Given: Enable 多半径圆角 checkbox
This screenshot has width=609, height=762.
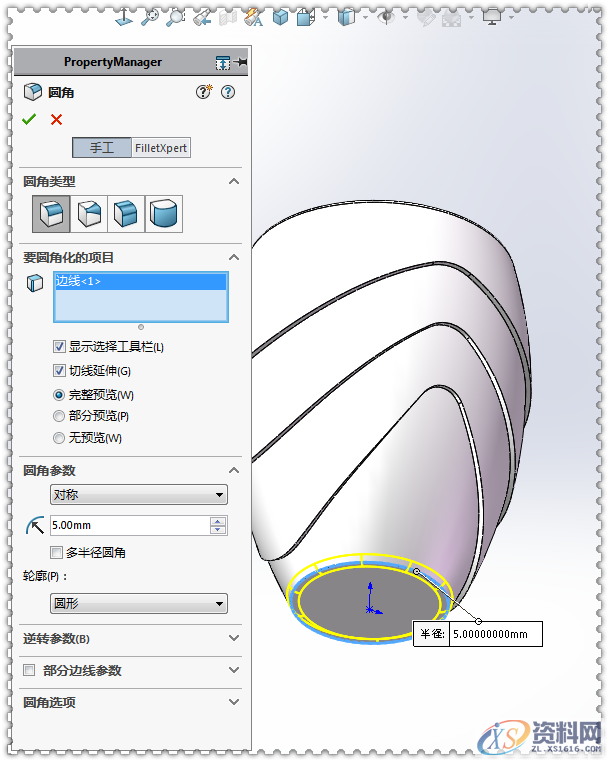Looking at the screenshot, I should pyautogui.click(x=57, y=553).
